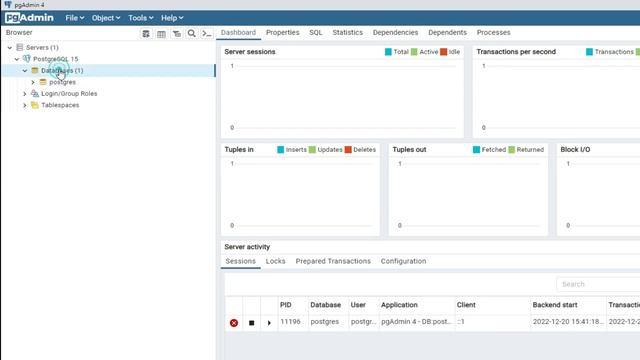640x360 pixels.
Task: Select PostgreSQL 15 server label
Action: click(x=56, y=59)
